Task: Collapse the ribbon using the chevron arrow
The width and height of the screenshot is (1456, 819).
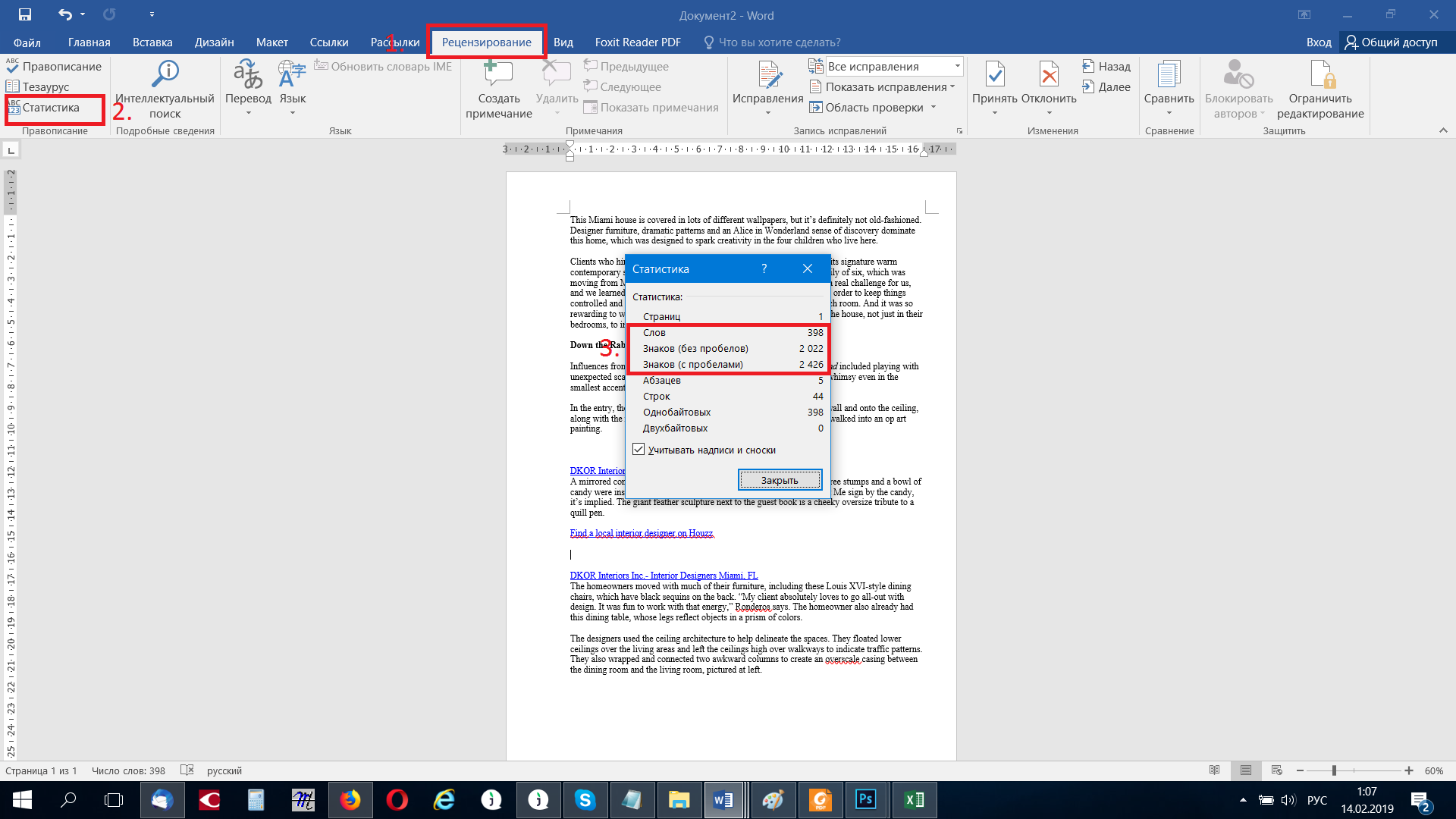Action: (x=1443, y=130)
